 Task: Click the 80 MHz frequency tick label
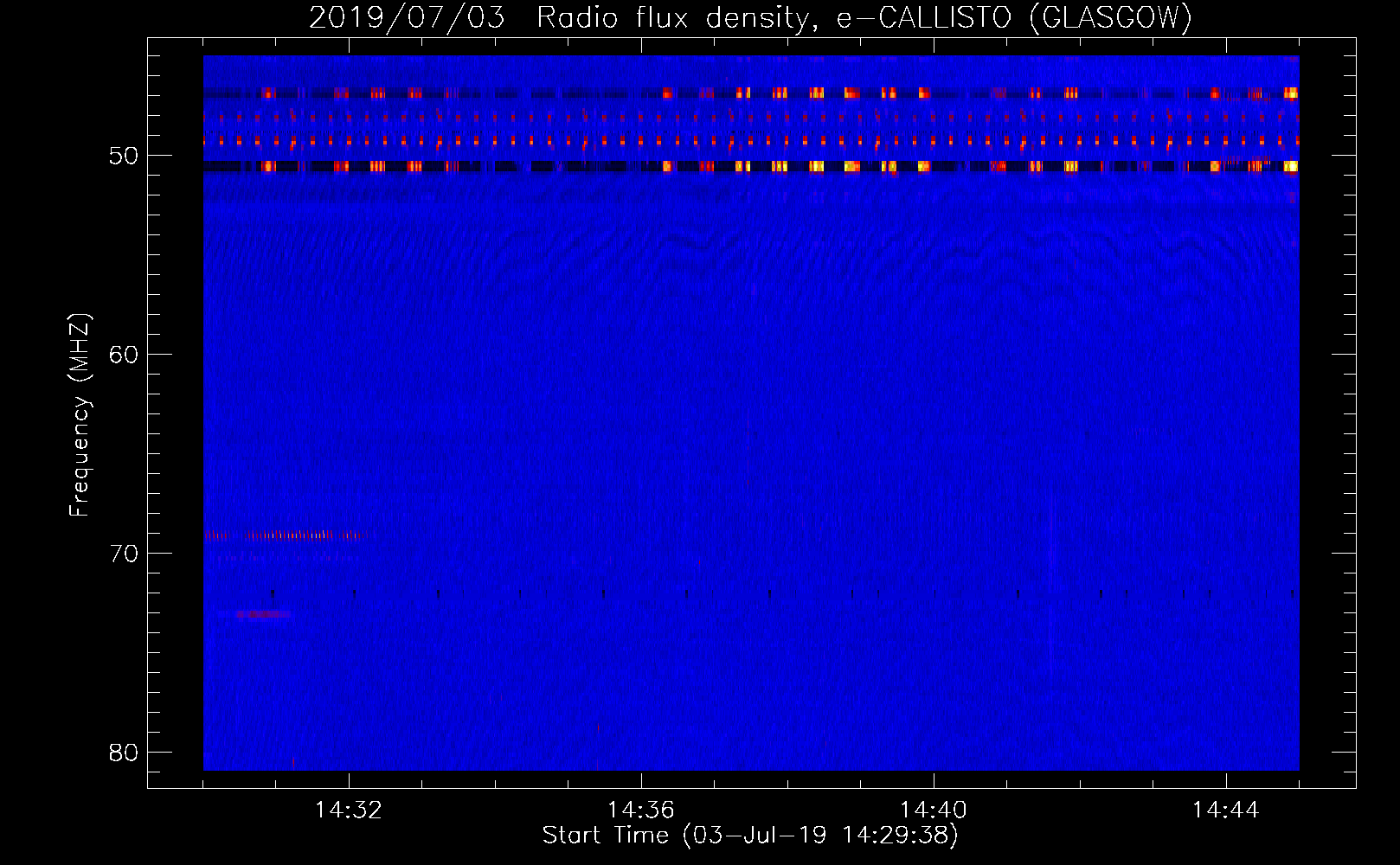click(124, 753)
